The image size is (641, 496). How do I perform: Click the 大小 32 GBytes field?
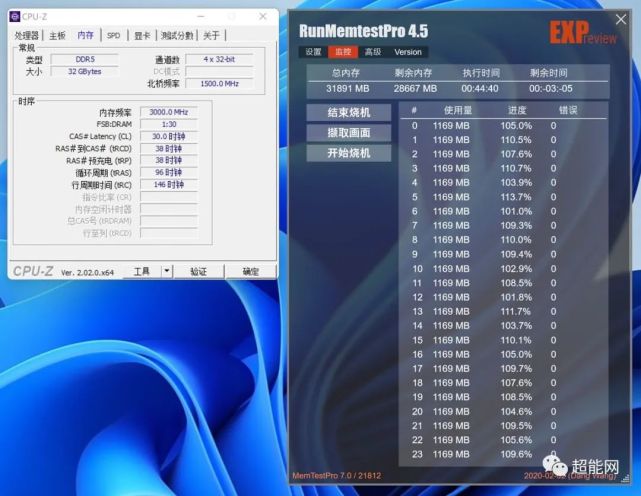(85, 72)
